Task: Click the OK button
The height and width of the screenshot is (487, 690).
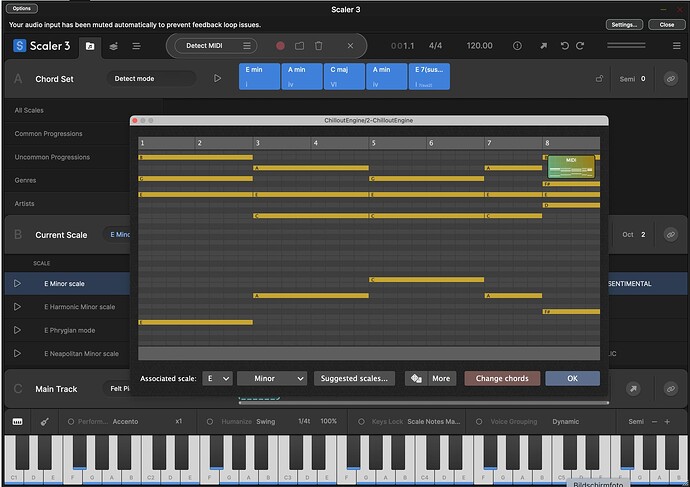Action: pyautogui.click(x=573, y=378)
